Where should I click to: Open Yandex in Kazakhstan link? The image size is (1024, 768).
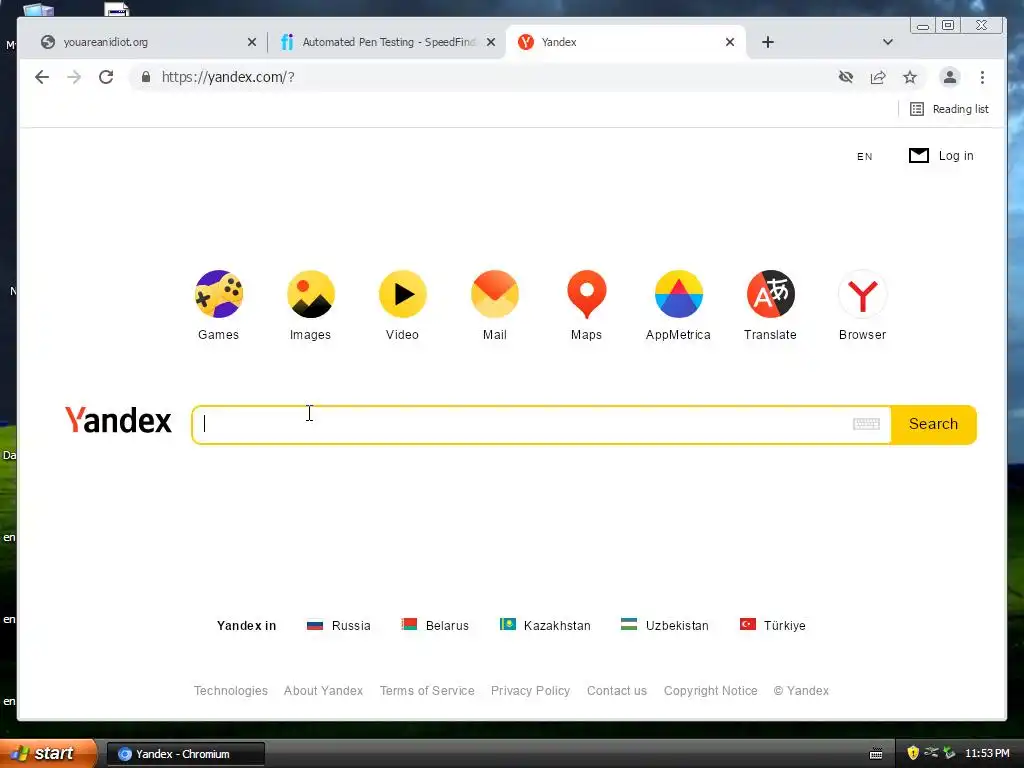(545, 626)
